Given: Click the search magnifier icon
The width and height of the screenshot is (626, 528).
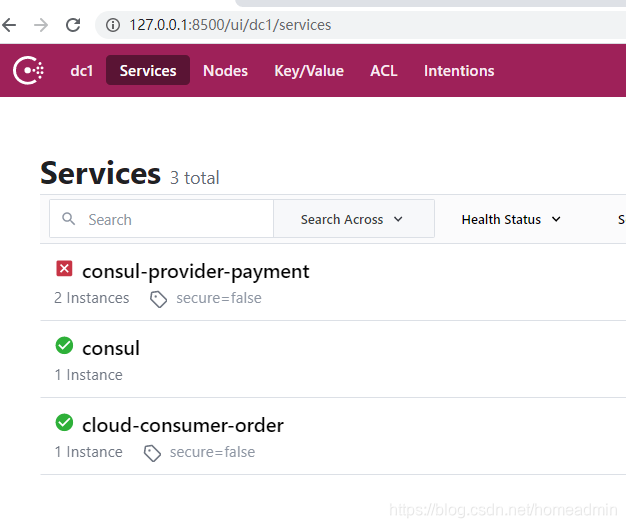Looking at the screenshot, I should click(69, 219).
